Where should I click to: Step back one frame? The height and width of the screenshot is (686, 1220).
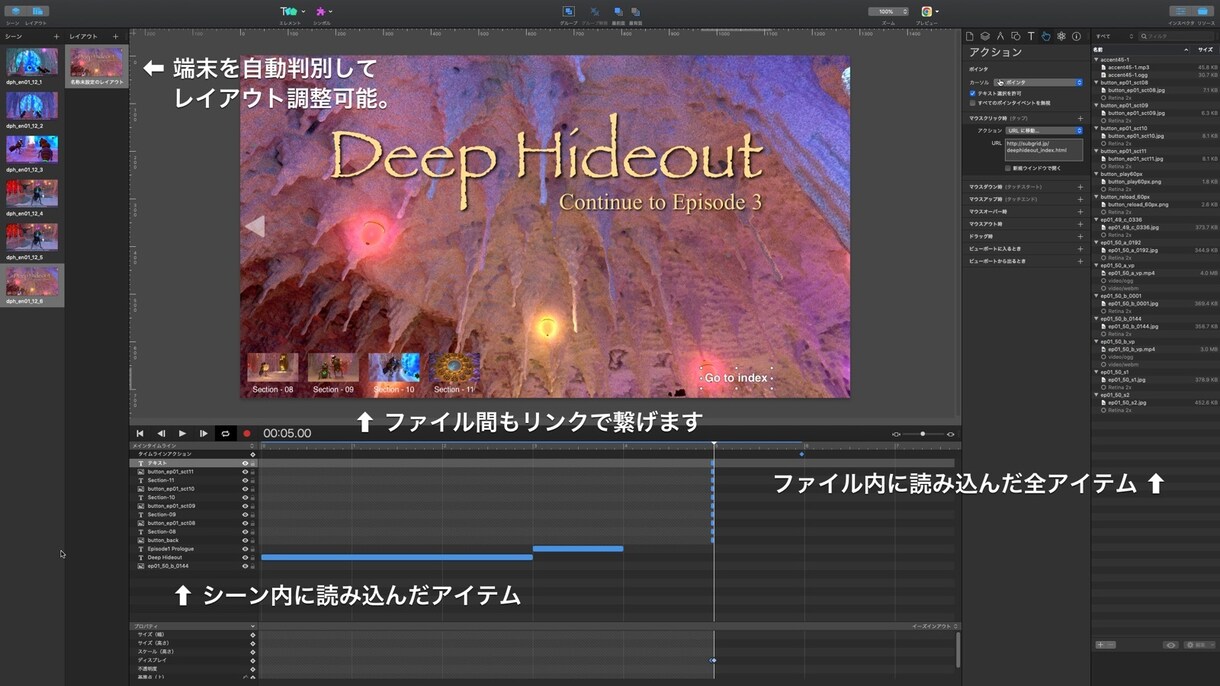(x=161, y=433)
